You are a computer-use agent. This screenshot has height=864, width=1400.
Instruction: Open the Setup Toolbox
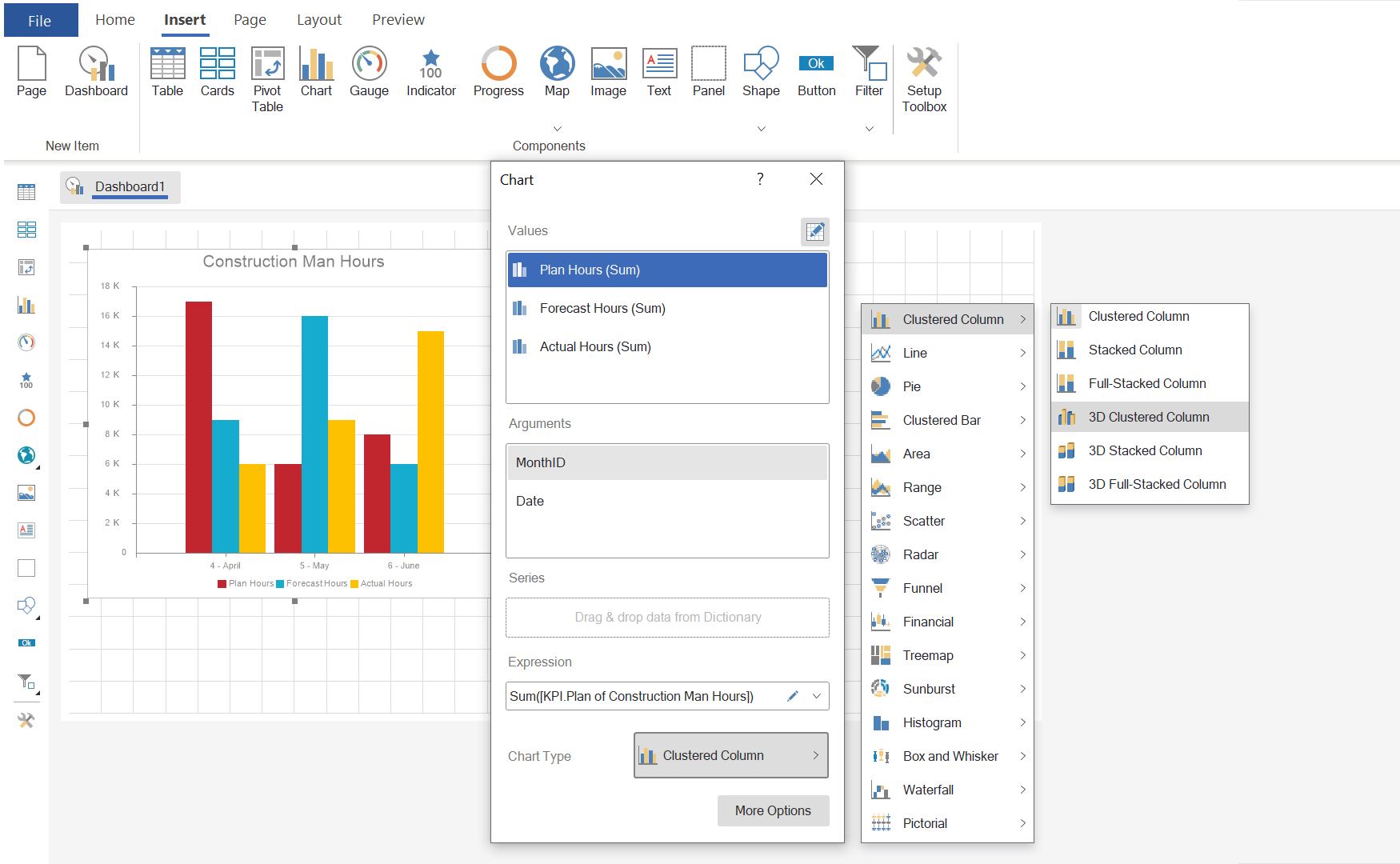924,76
